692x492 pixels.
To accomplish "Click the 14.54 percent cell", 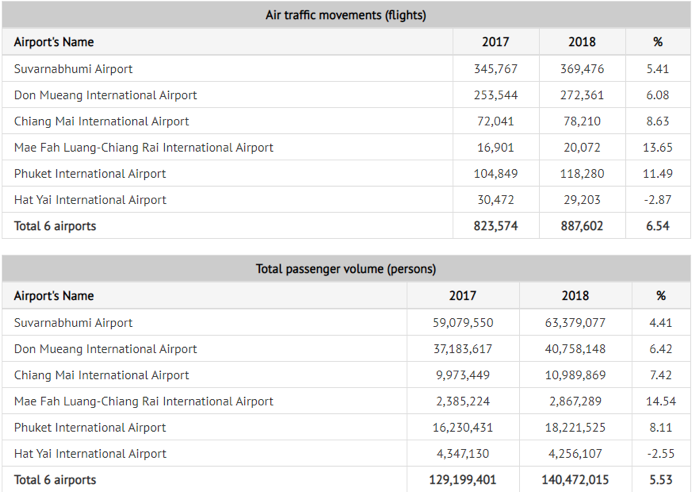I will click(659, 401).
